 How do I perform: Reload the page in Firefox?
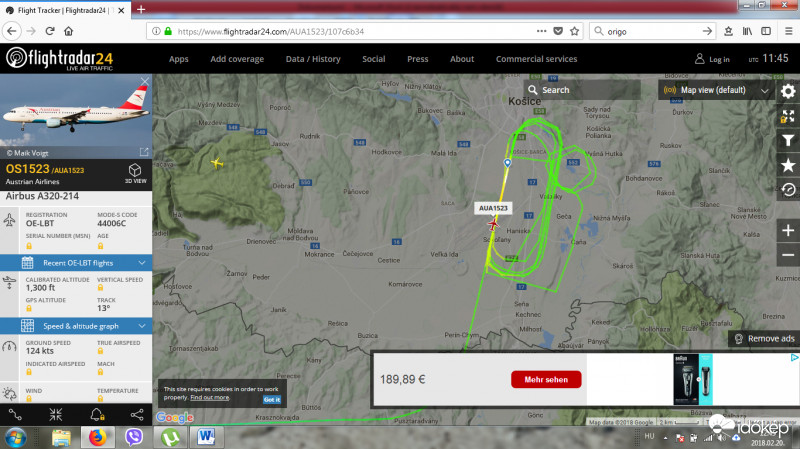[x=49, y=31]
